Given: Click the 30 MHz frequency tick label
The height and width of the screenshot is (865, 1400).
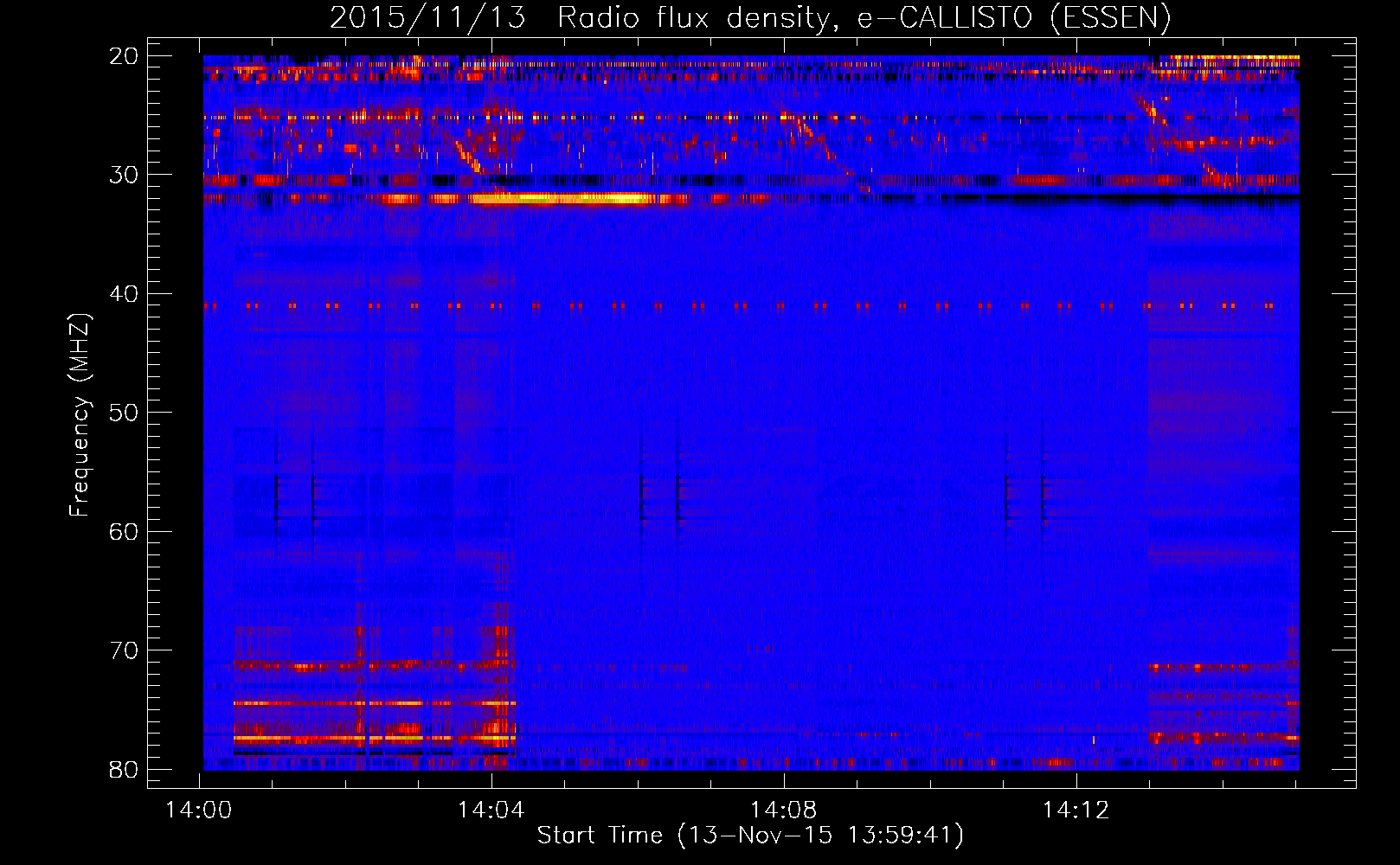Looking at the screenshot, I should 125,175.
